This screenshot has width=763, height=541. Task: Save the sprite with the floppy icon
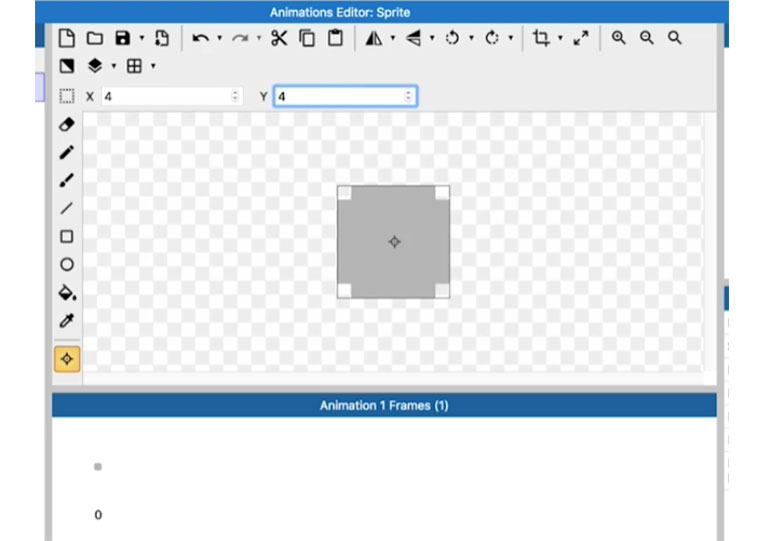pyautogui.click(x=123, y=38)
